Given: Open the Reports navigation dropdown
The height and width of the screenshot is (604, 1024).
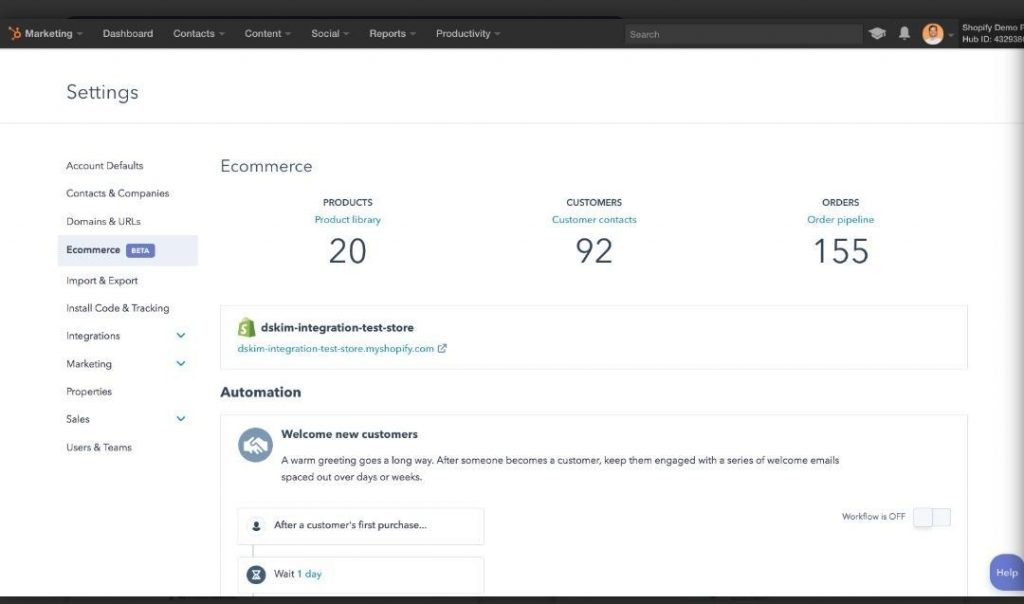Looking at the screenshot, I should (392, 33).
